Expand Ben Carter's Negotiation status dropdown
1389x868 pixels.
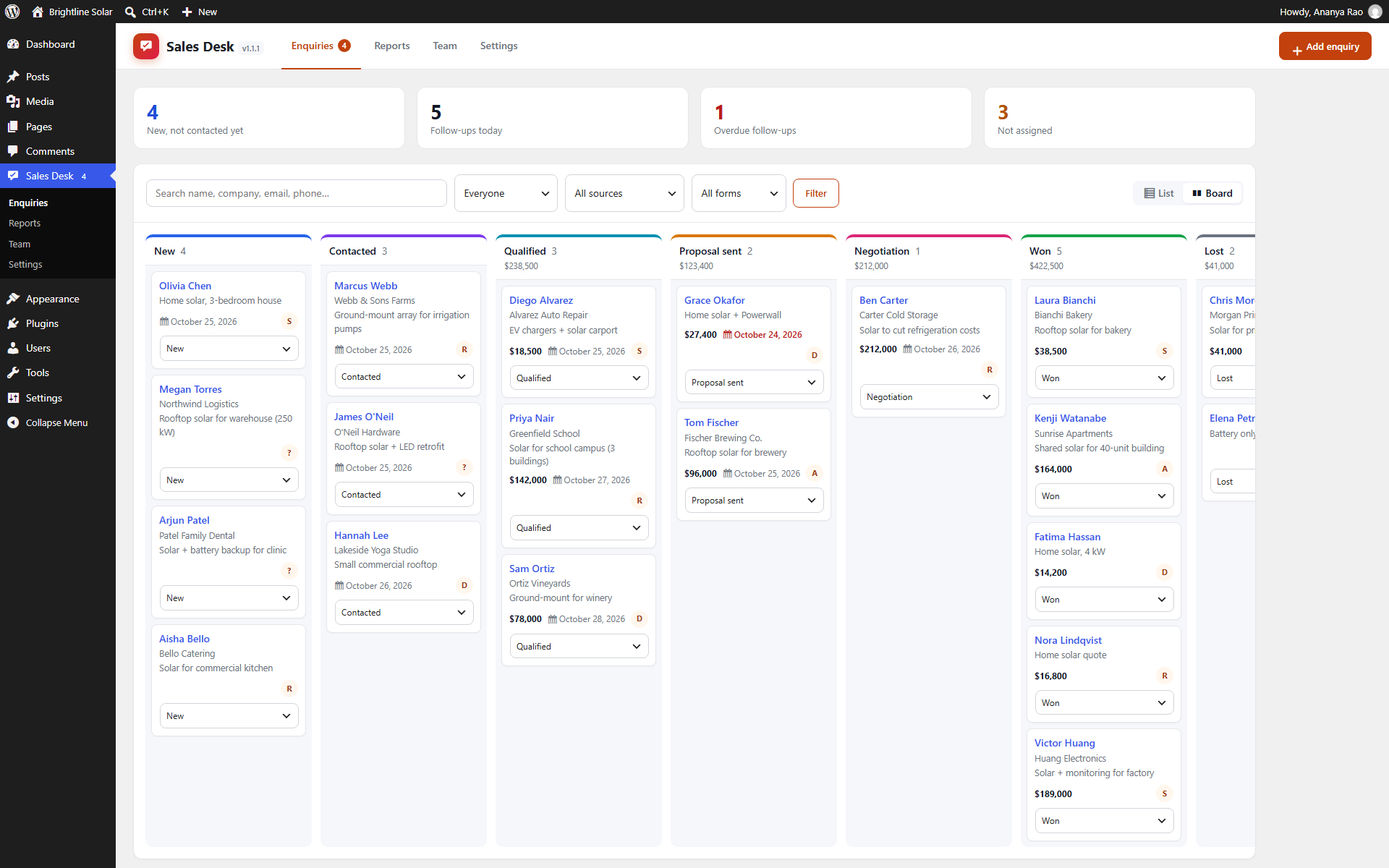(929, 397)
